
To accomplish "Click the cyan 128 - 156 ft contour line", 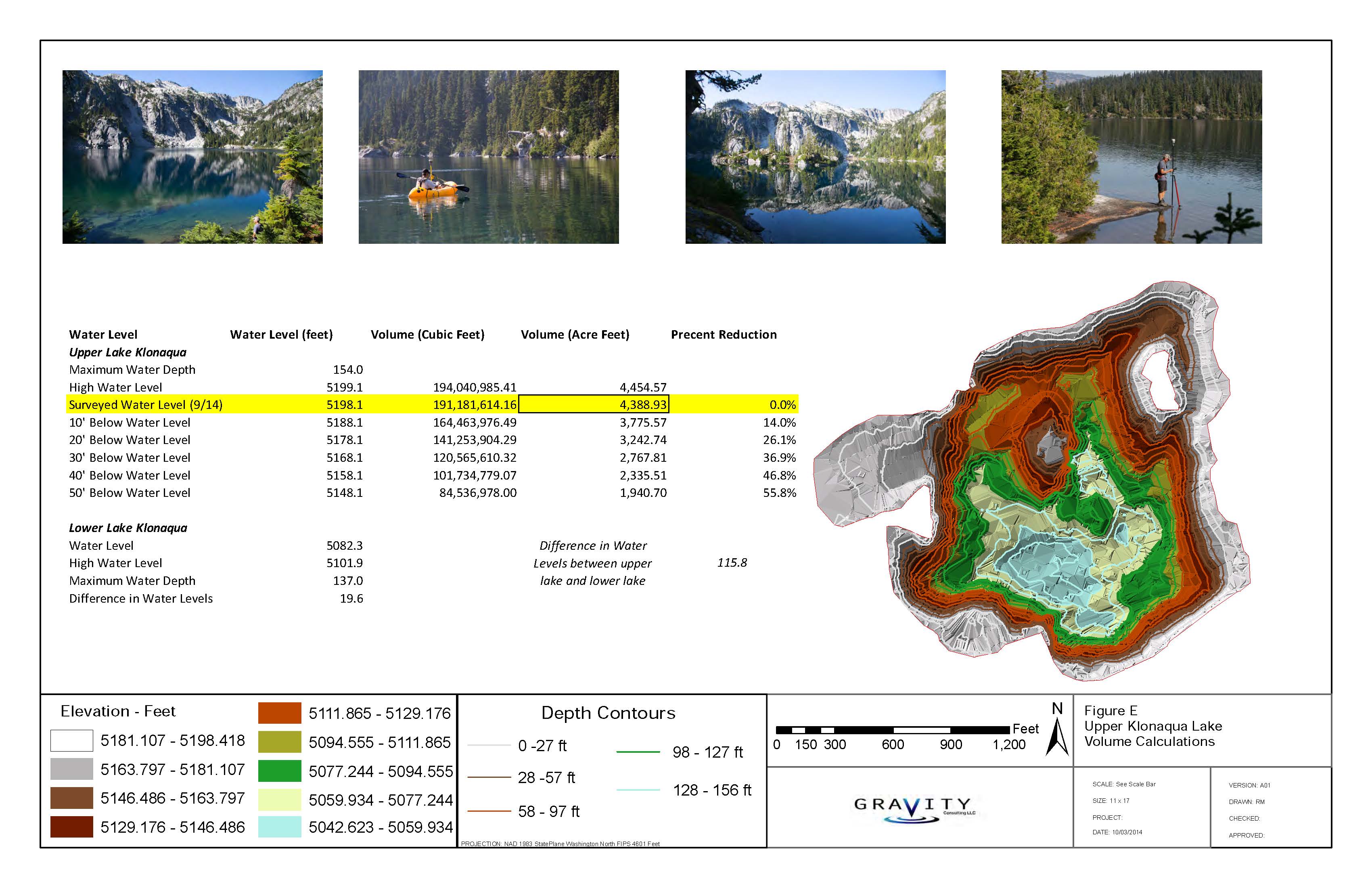I will (638, 790).
